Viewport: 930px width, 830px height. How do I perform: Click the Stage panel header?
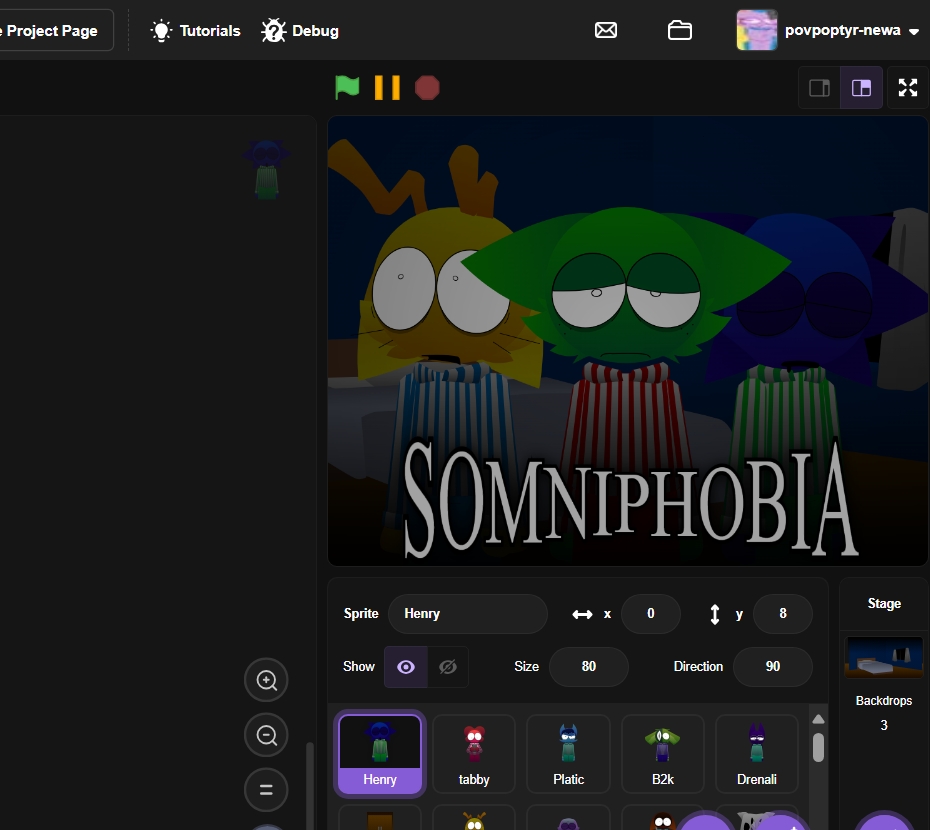884,604
